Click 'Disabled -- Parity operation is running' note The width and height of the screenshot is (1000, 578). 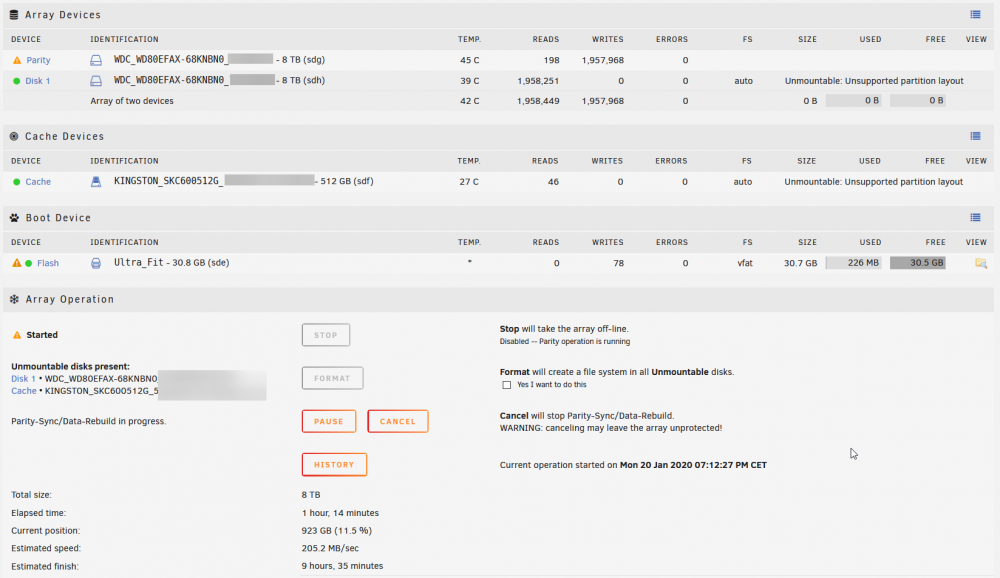coord(565,341)
